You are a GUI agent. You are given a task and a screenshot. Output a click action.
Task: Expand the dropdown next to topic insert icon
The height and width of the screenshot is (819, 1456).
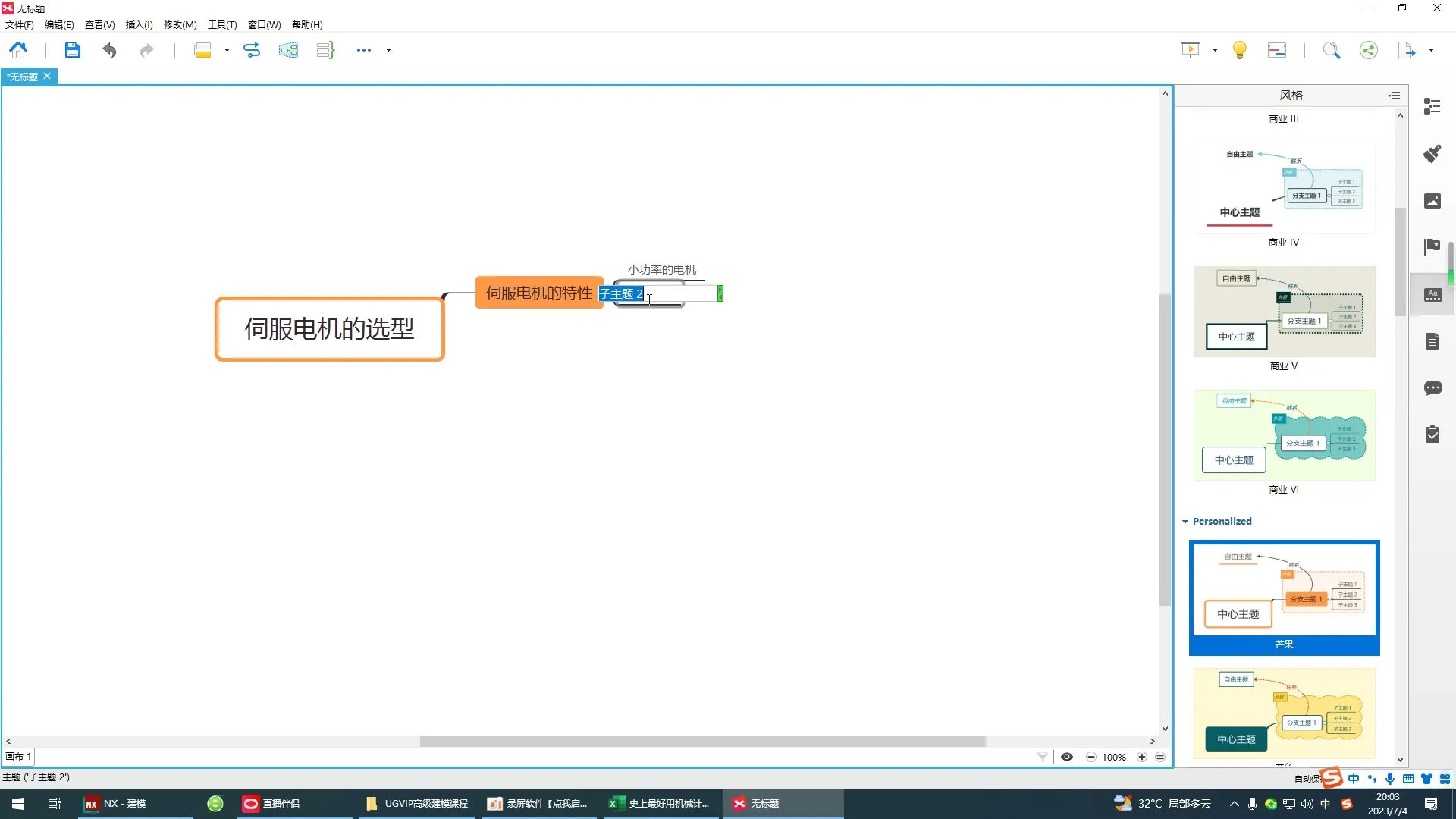[227, 50]
